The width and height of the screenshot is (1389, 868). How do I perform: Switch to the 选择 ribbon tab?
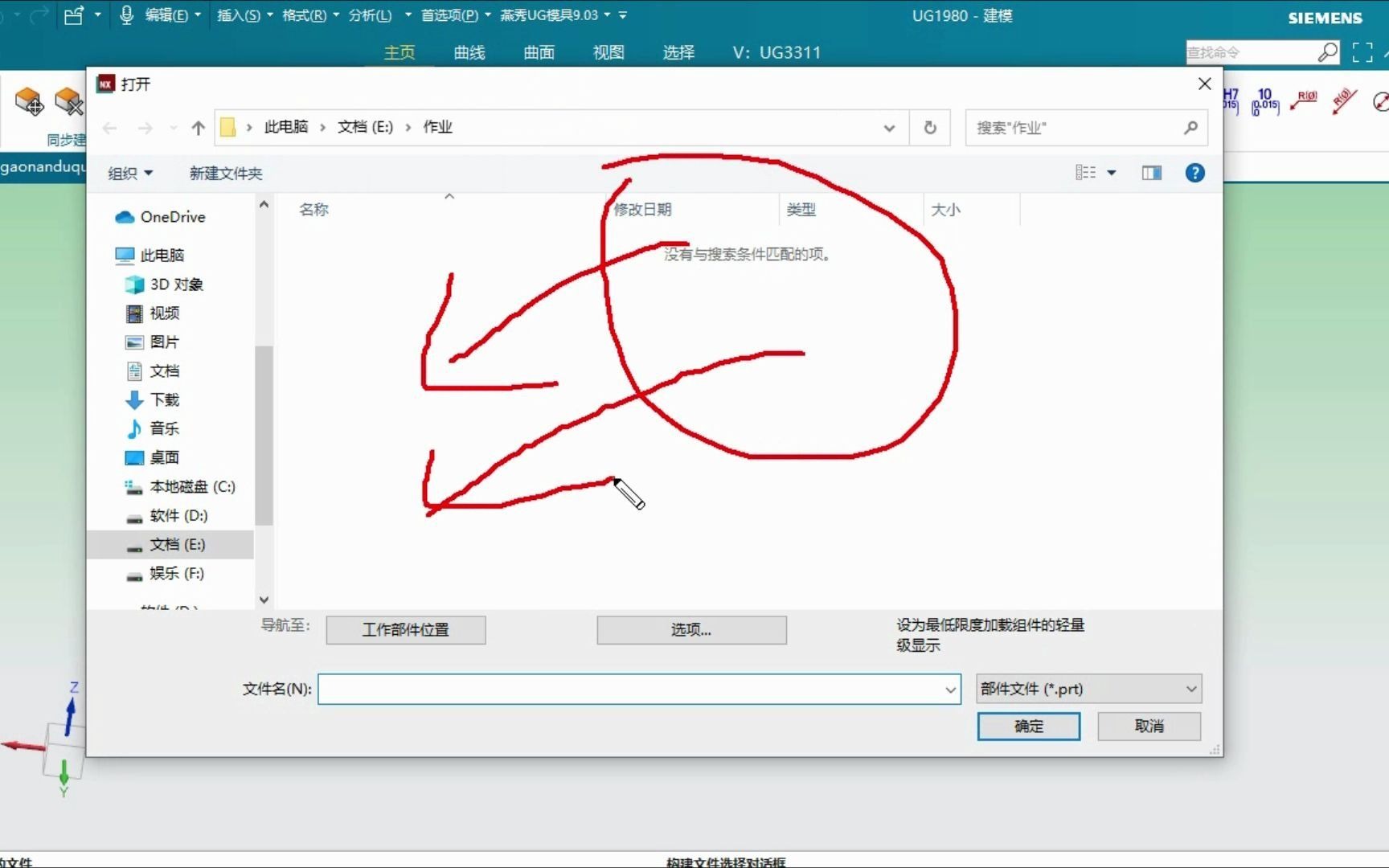pos(678,53)
